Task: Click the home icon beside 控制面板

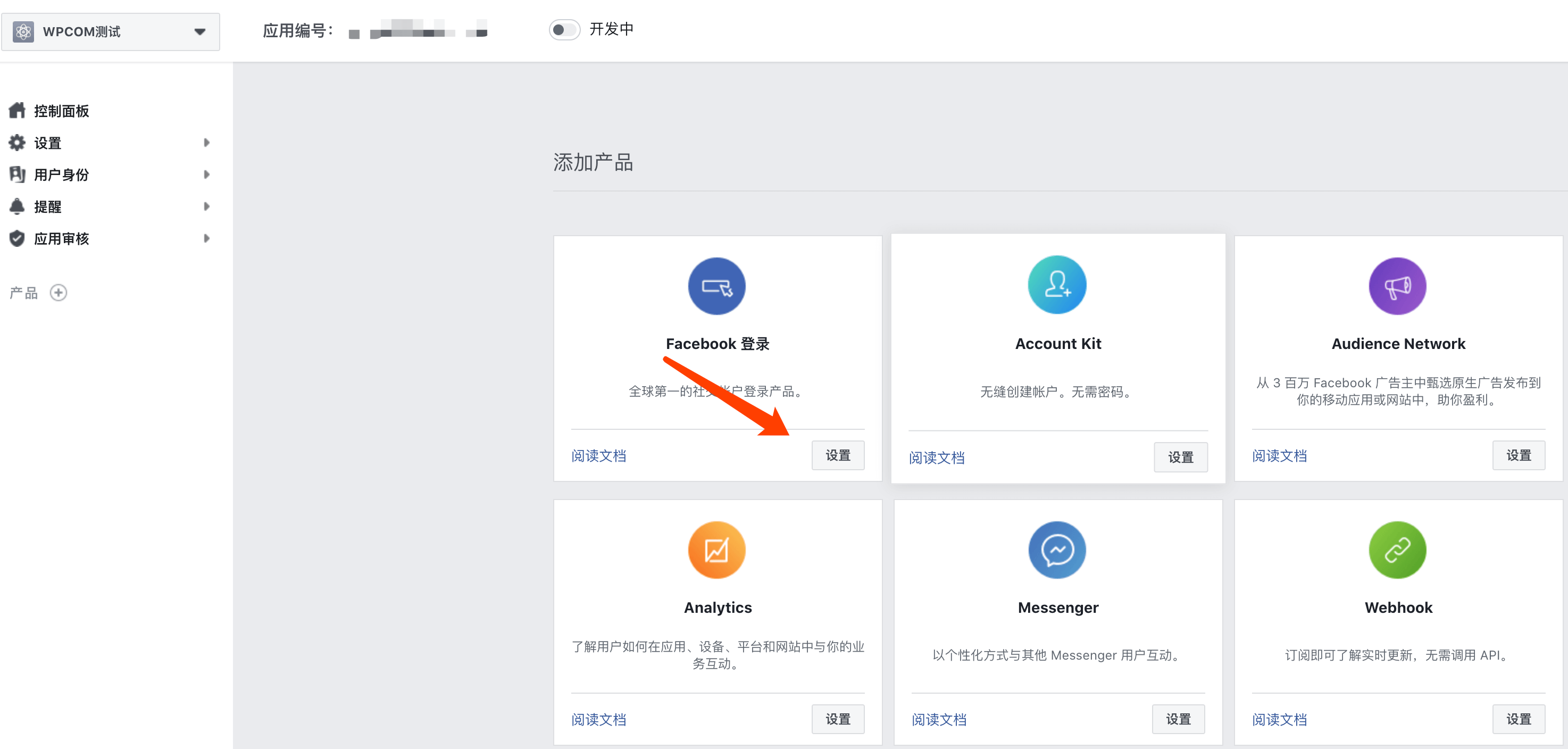Action: click(17, 110)
